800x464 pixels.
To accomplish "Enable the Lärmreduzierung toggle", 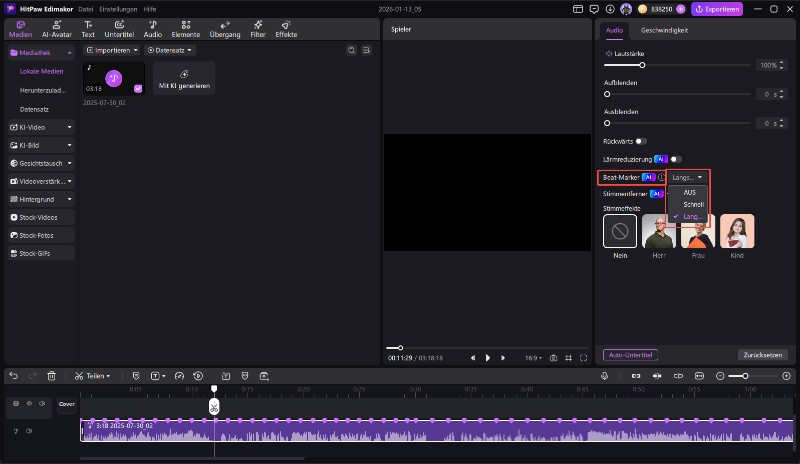I will tap(676, 159).
